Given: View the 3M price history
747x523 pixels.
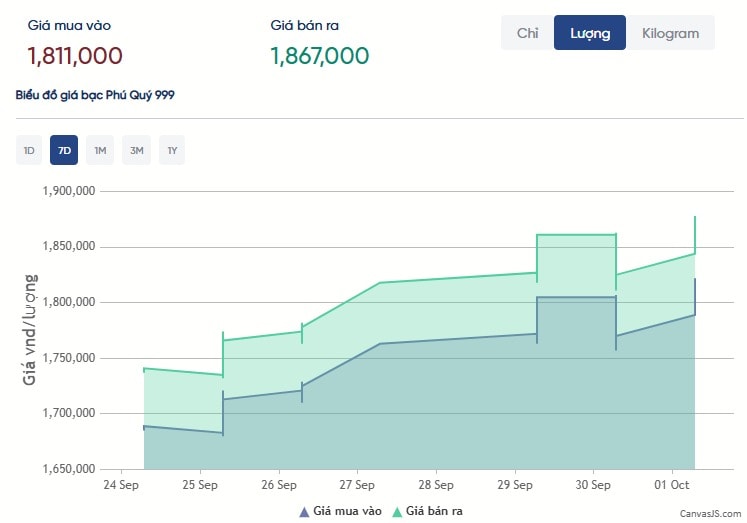Looking at the screenshot, I should (x=136, y=151).
